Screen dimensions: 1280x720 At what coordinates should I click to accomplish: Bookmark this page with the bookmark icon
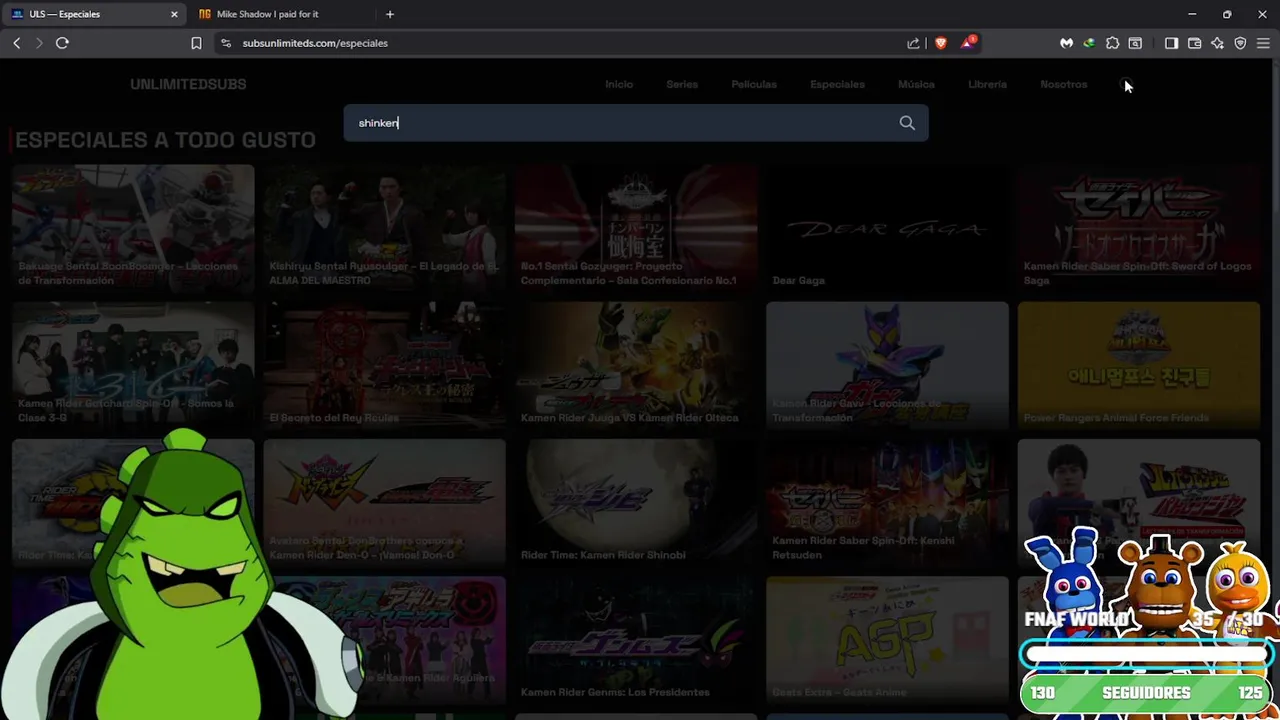(196, 43)
